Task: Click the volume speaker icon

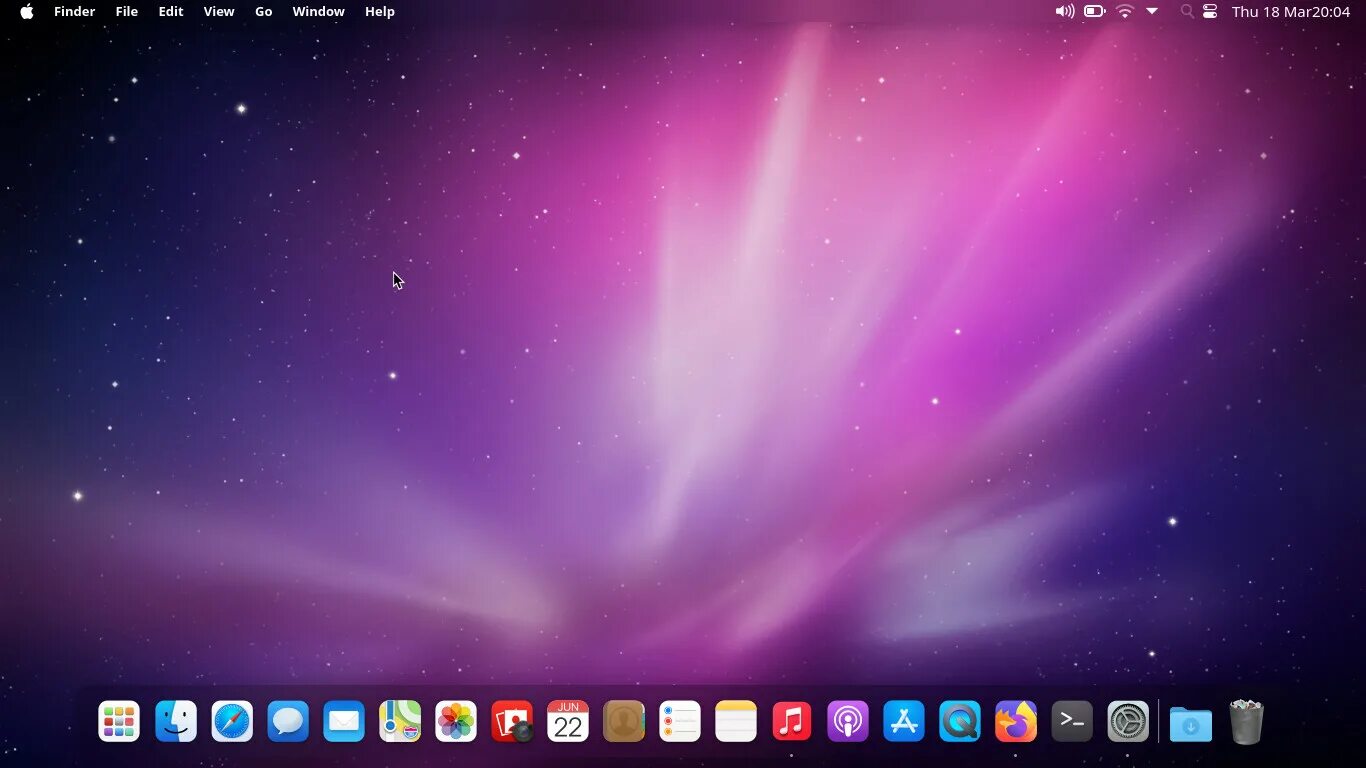Action: (x=1065, y=11)
